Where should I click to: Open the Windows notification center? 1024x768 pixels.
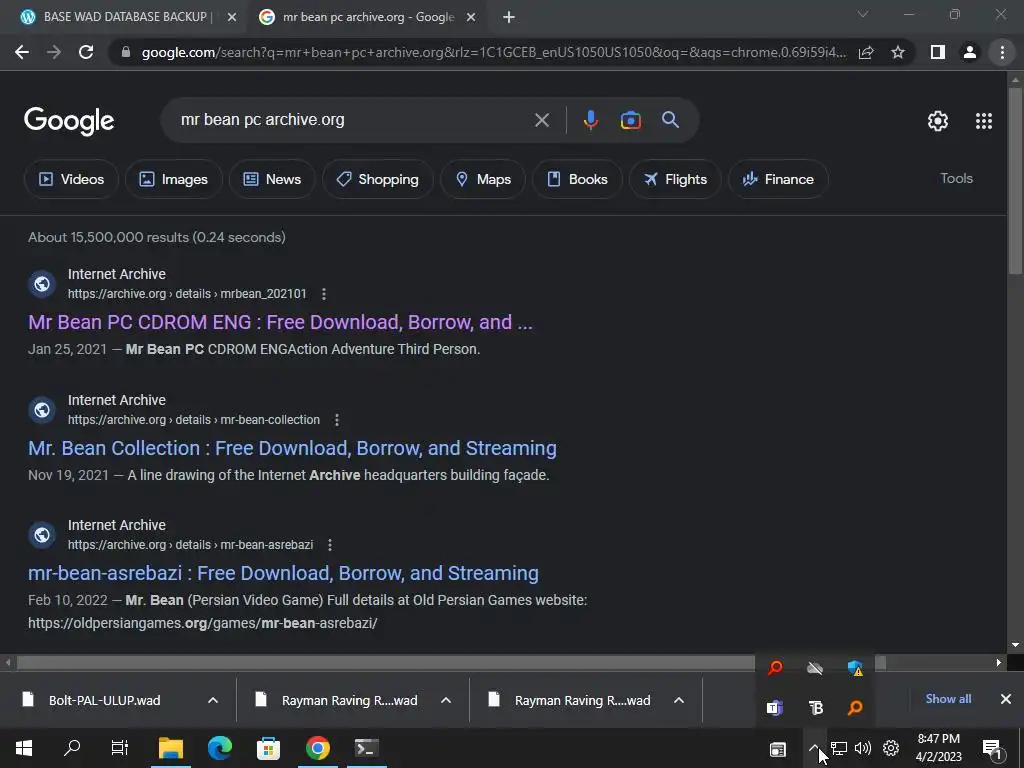coord(991,748)
